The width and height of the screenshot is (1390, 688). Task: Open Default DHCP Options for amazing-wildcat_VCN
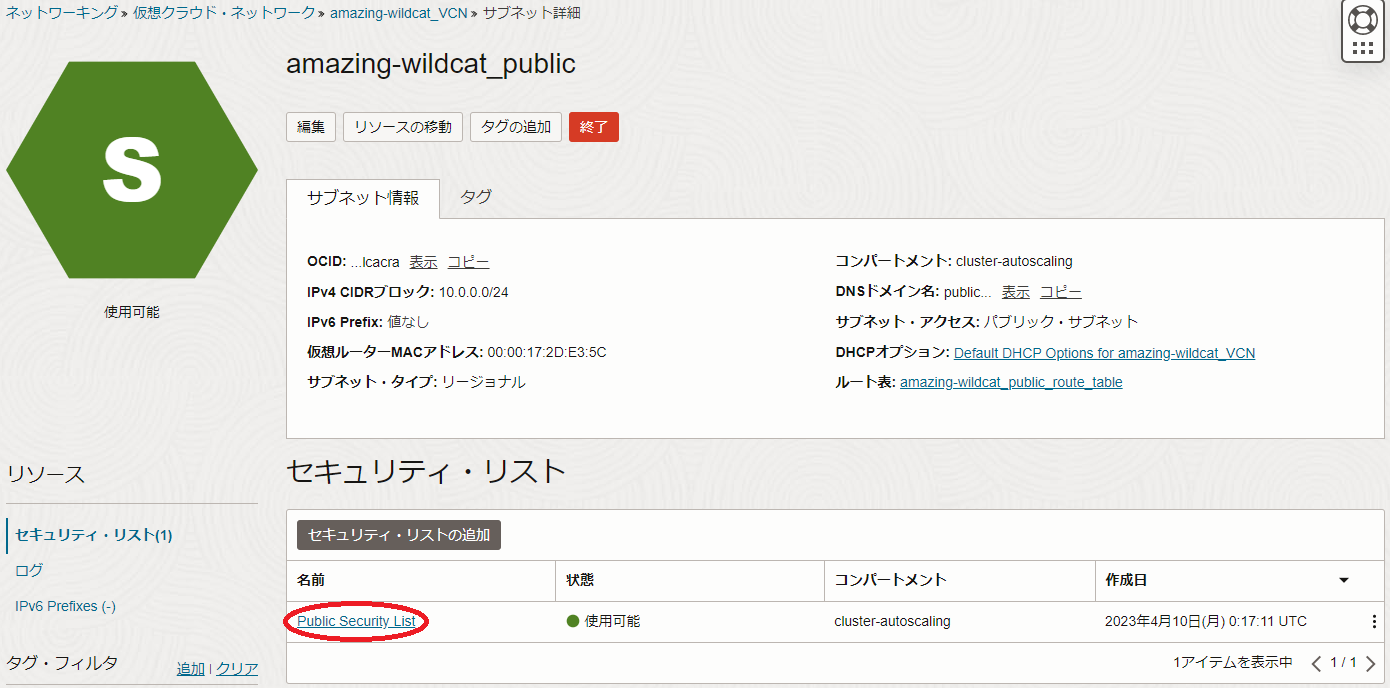coord(1104,353)
